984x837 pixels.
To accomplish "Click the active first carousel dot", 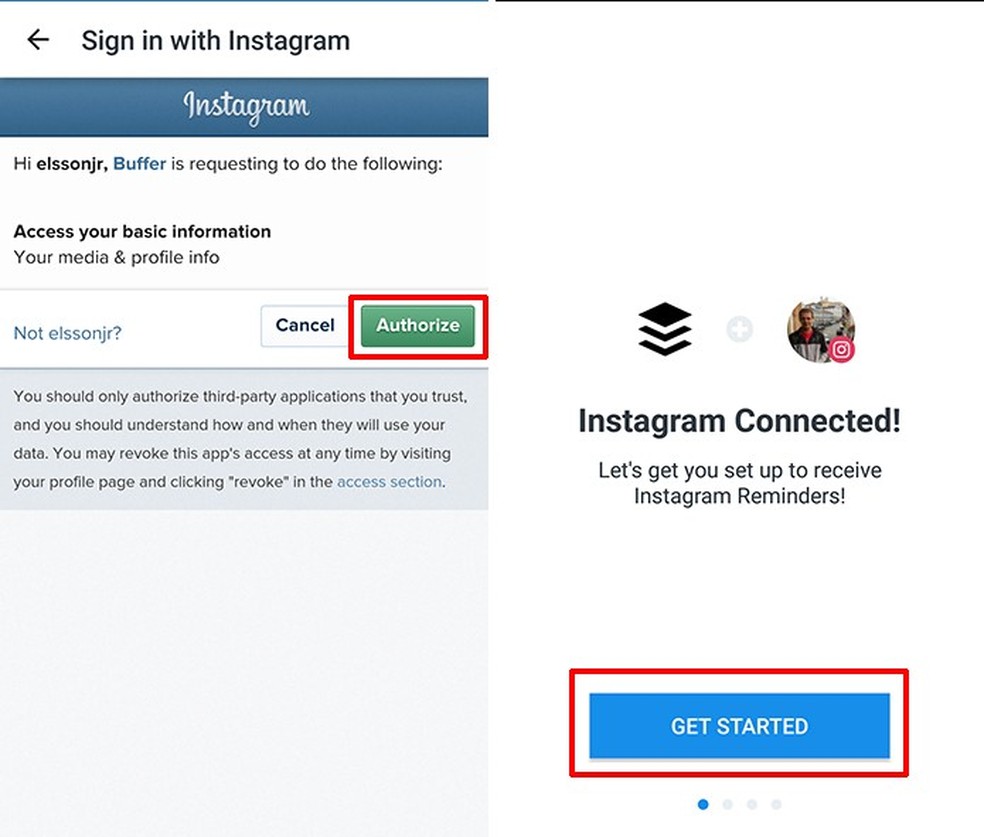I will (x=703, y=804).
